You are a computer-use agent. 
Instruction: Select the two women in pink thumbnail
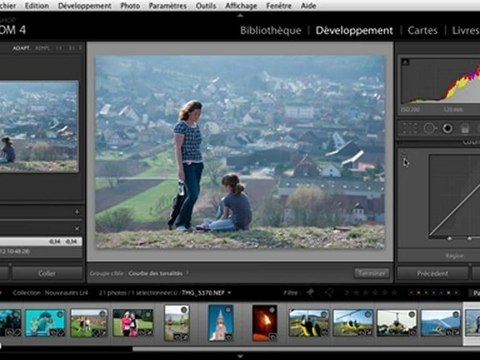133,322
